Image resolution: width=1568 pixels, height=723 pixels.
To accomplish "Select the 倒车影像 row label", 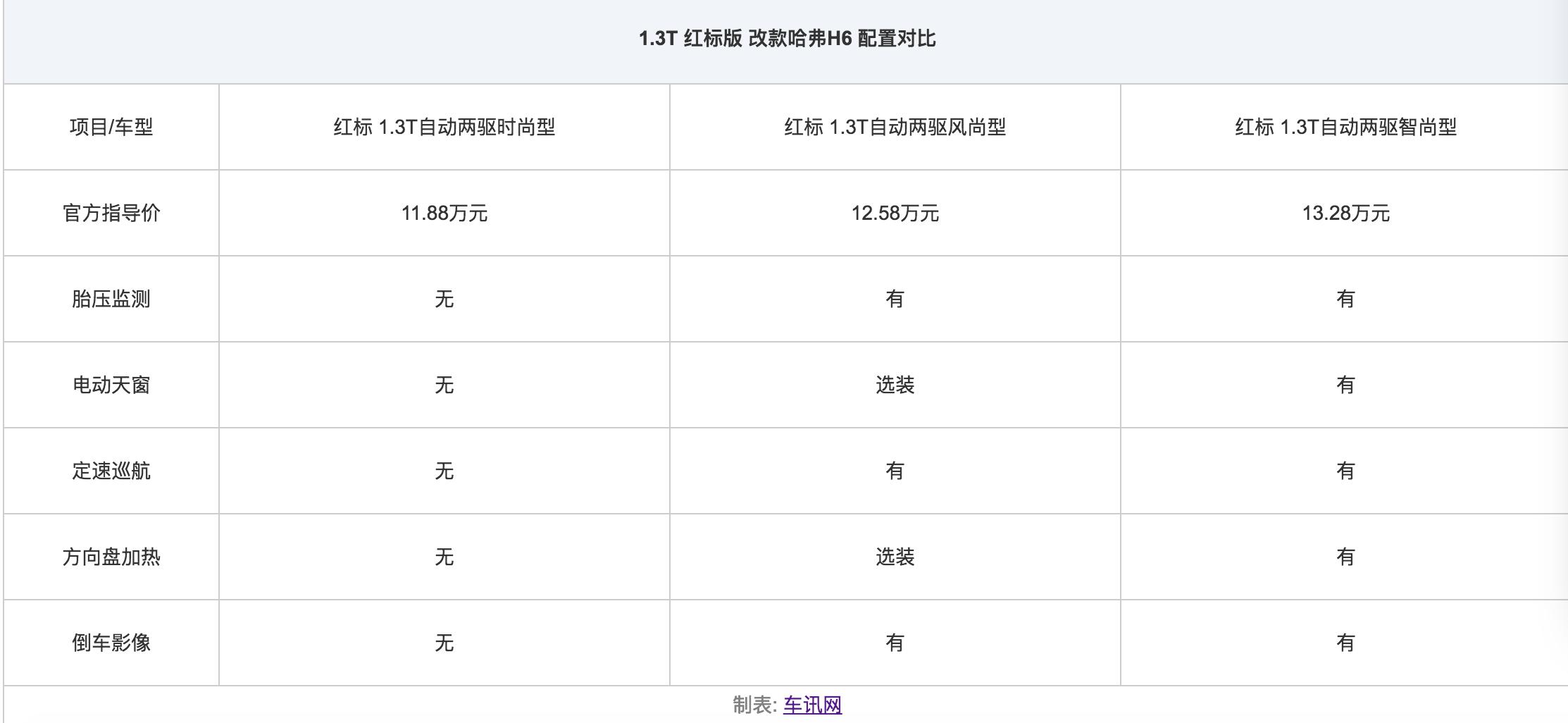I will point(111,643).
